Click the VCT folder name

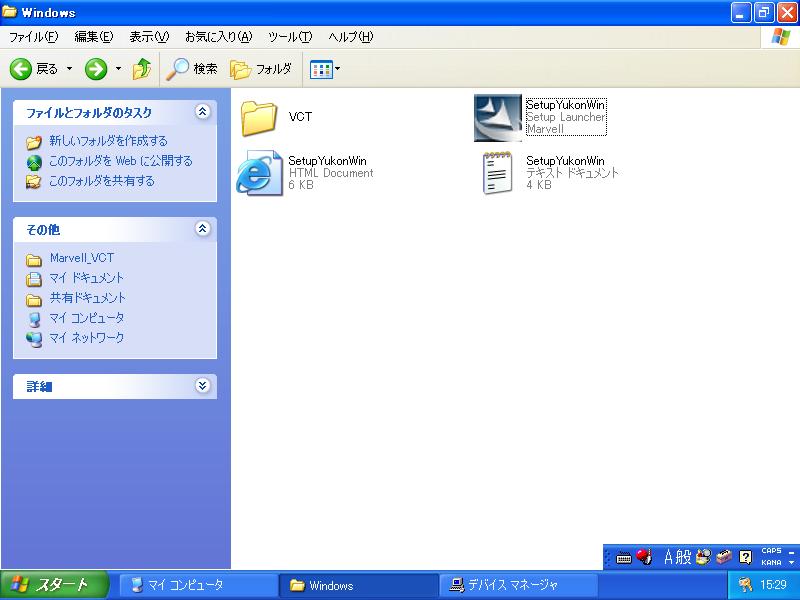click(300, 117)
